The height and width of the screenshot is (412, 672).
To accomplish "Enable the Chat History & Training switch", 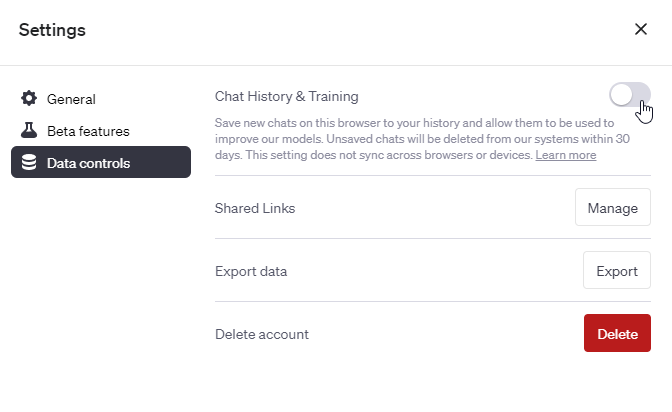I will (x=630, y=95).
